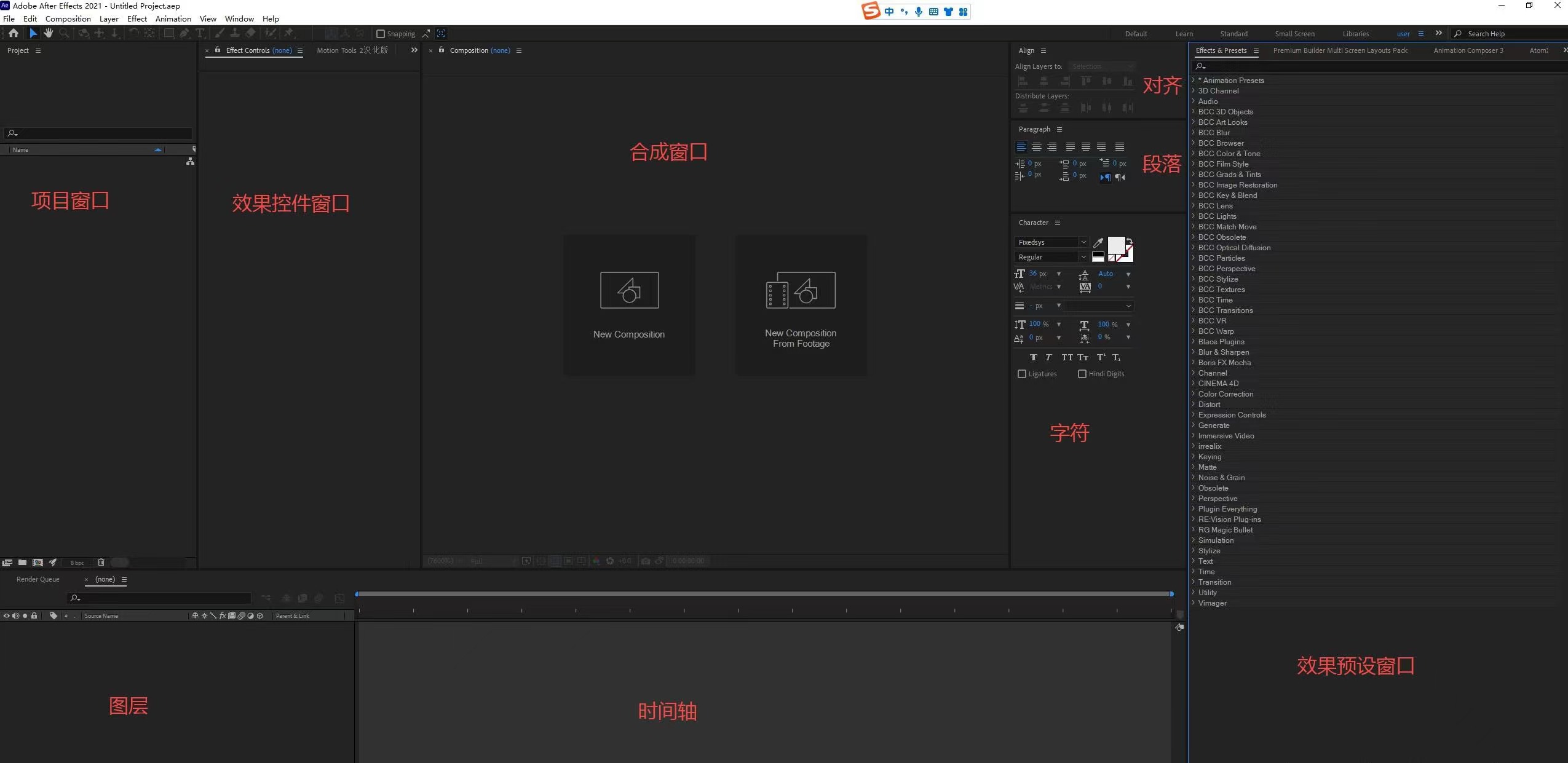The width and height of the screenshot is (1568, 763).
Task: Select the Puppet Pin tool
Action: click(x=289, y=33)
